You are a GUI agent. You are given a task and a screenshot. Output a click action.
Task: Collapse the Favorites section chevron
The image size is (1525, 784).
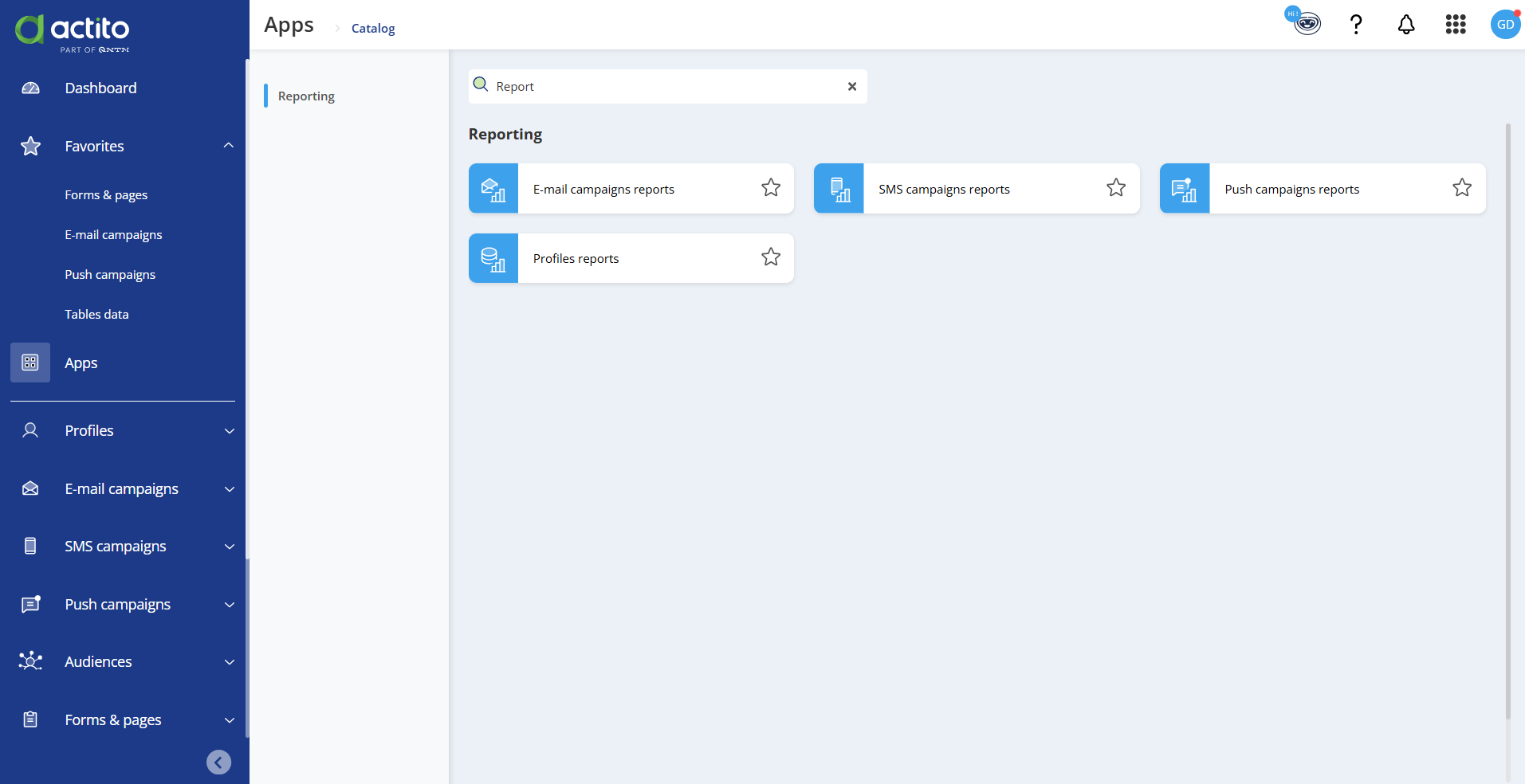pyautogui.click(x=229, y=146)
